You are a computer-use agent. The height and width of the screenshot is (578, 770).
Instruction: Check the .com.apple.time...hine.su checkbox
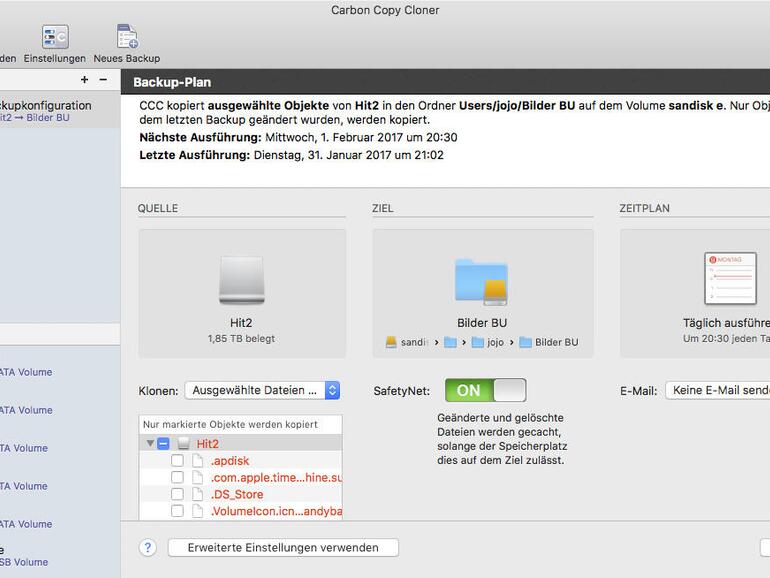point(177,477)
